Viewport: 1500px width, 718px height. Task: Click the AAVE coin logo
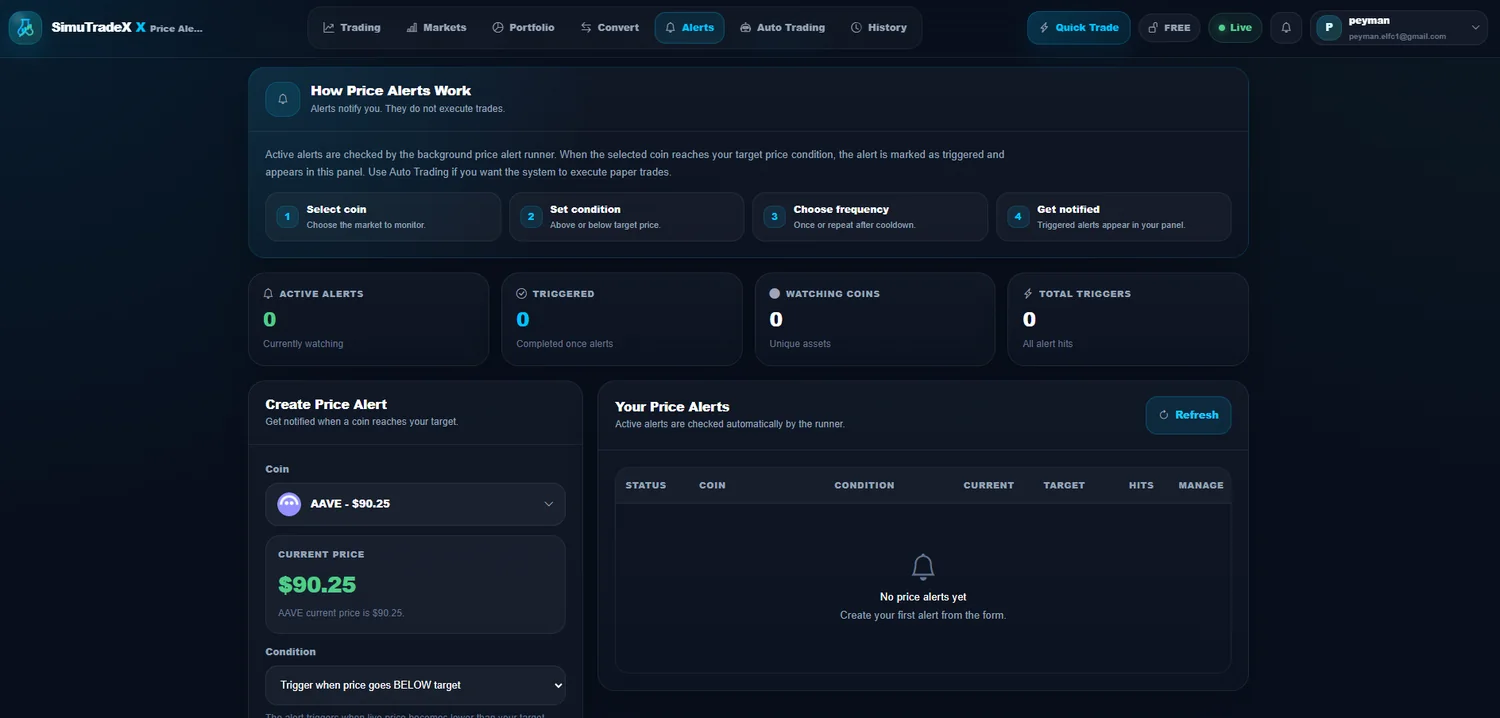pos(289,504)
